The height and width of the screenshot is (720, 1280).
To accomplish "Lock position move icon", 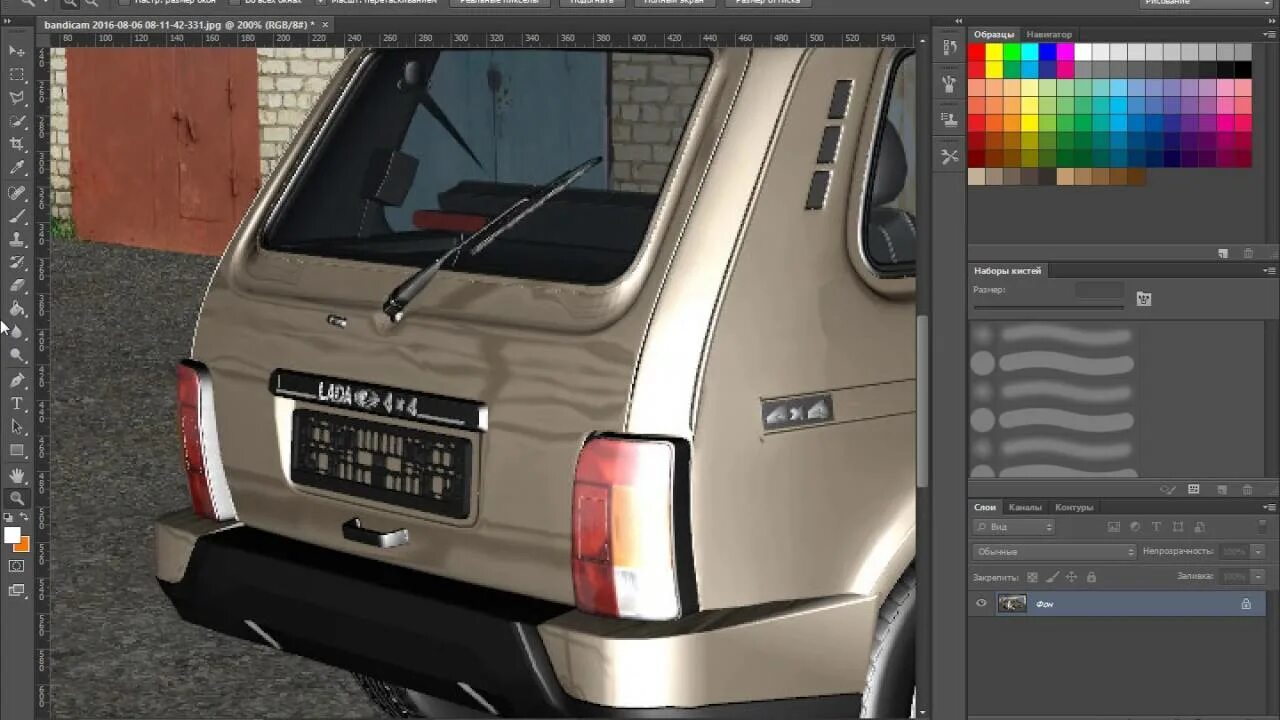I will (1071, 577).
